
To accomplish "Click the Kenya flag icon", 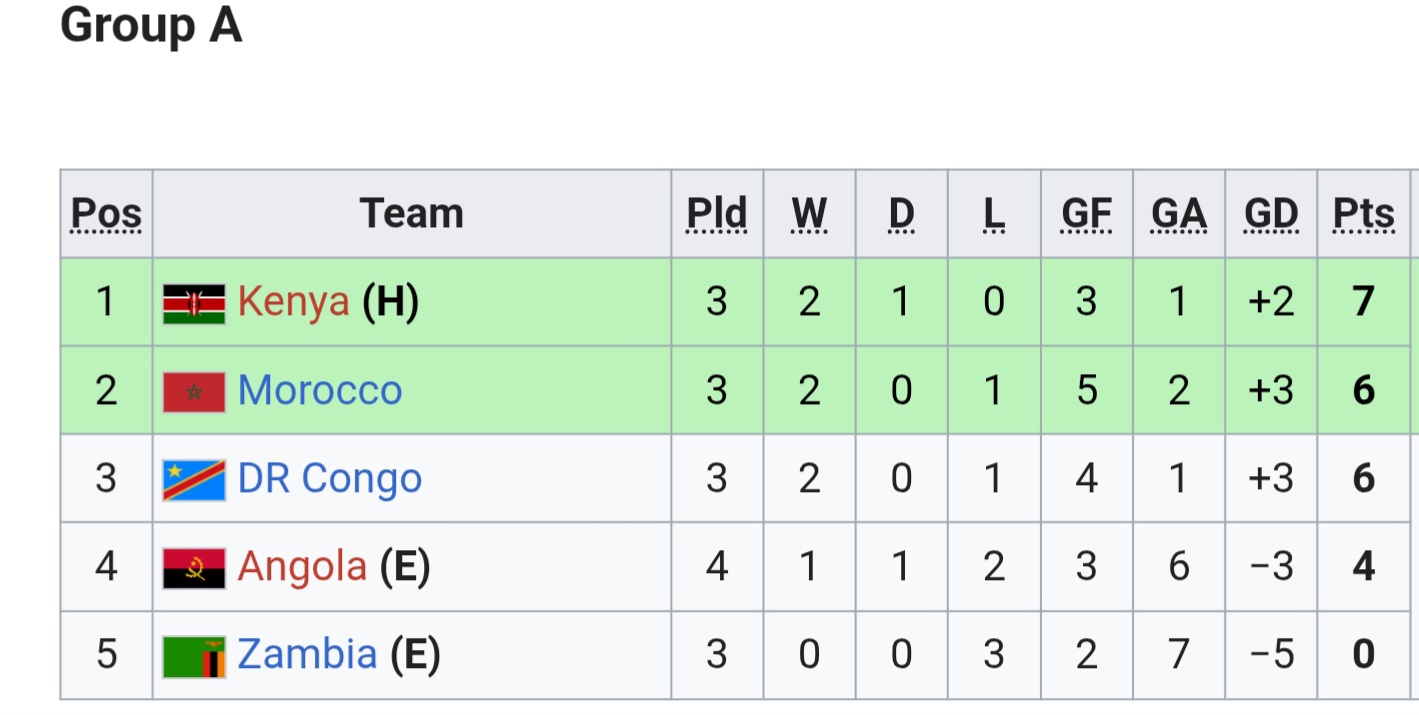I will point(194,304).
